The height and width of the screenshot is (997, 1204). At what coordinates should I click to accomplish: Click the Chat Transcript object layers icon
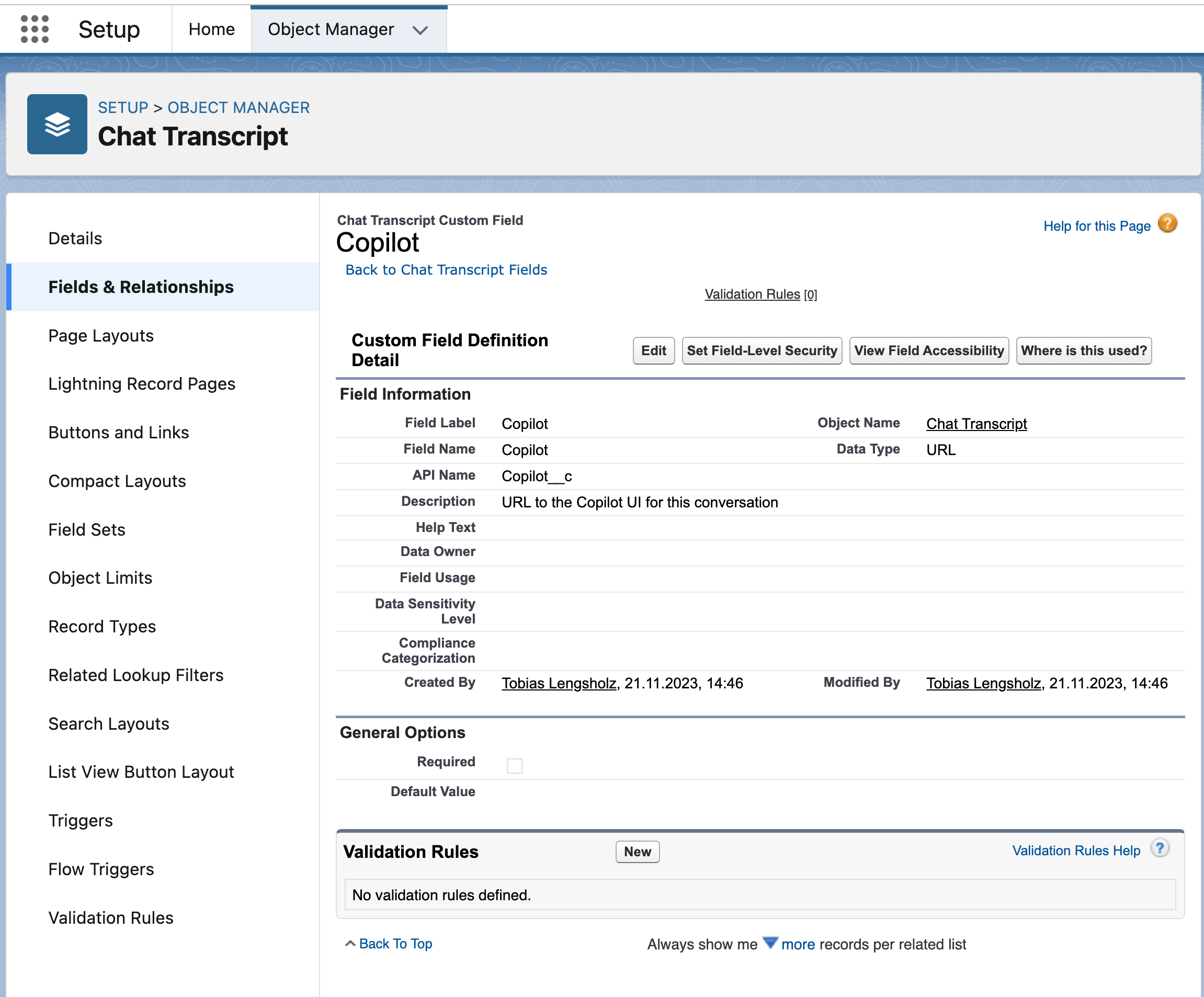58,124
